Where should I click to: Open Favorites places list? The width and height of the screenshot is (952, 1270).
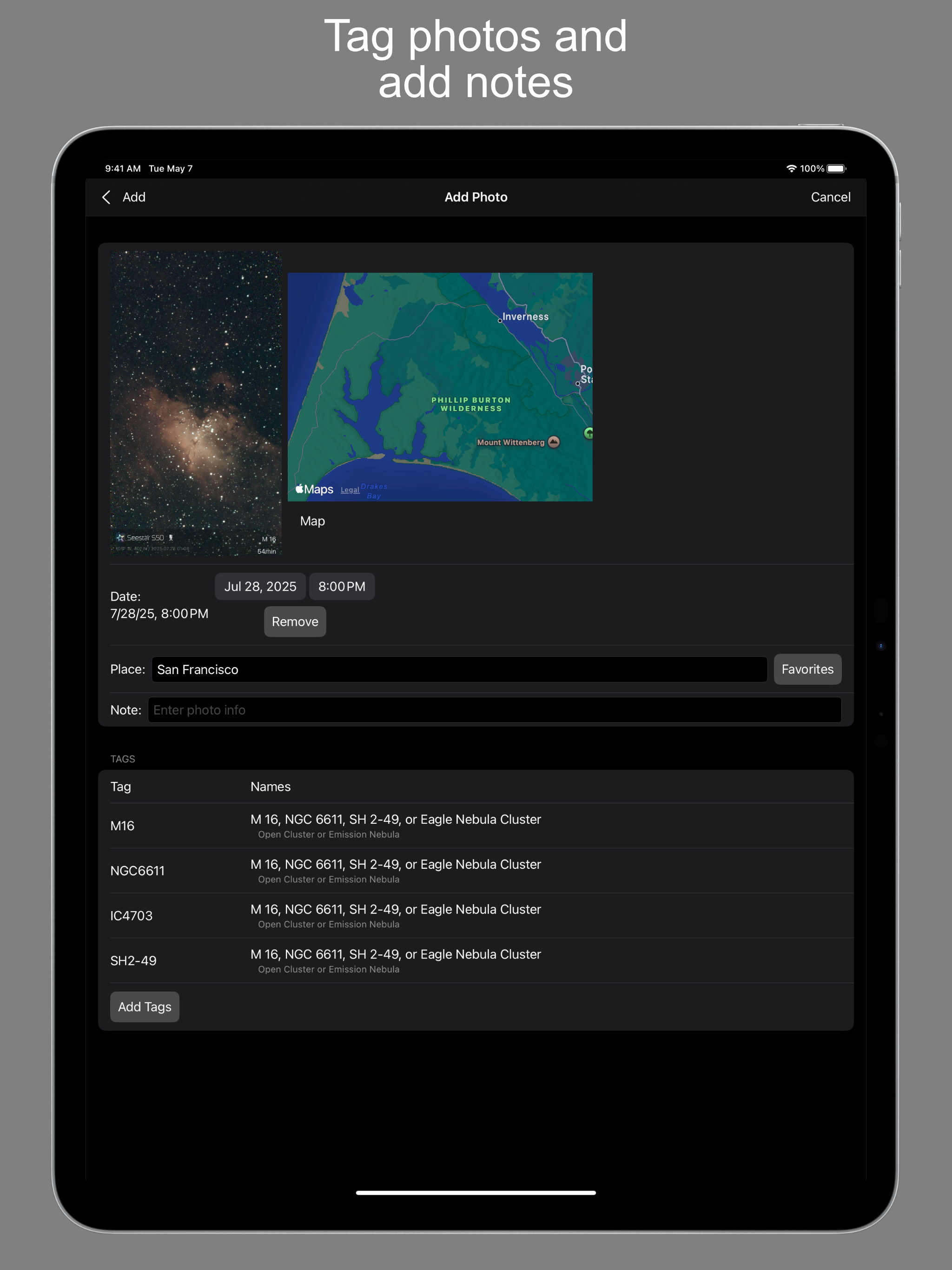[x=807, y=669]
